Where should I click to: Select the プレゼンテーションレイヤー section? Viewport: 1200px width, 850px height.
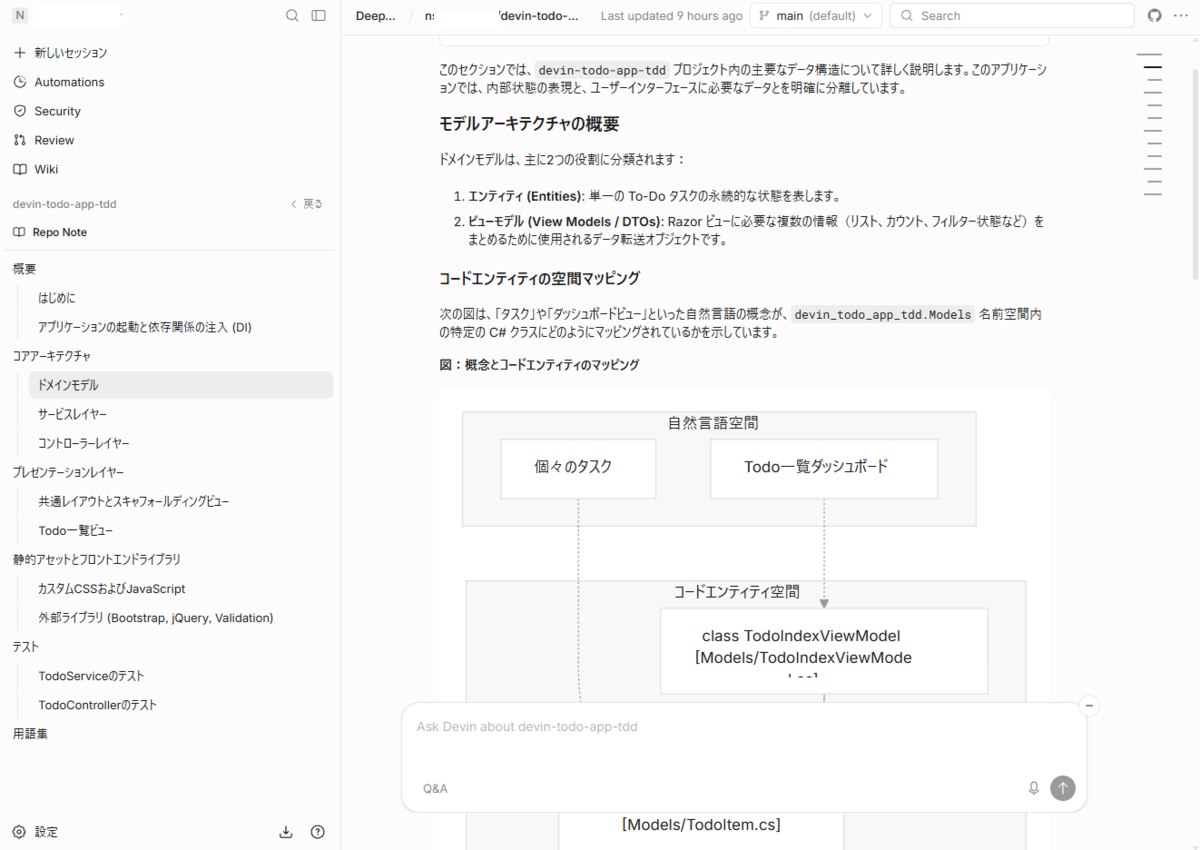tap(68, 472)
